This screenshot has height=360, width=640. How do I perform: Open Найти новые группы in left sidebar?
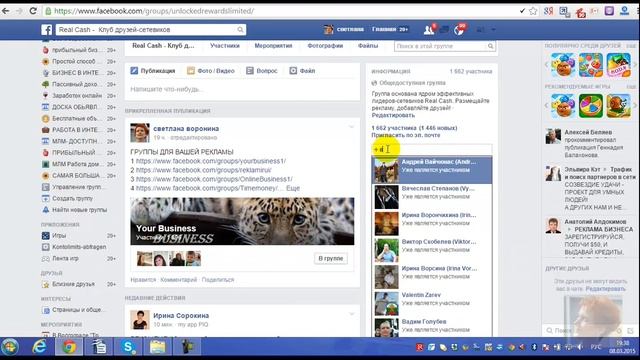tap(79, 210)
